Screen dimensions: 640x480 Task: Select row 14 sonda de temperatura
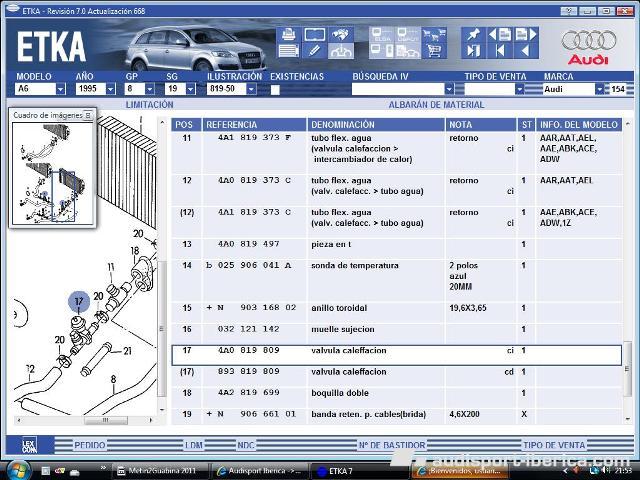coord(396,280)
